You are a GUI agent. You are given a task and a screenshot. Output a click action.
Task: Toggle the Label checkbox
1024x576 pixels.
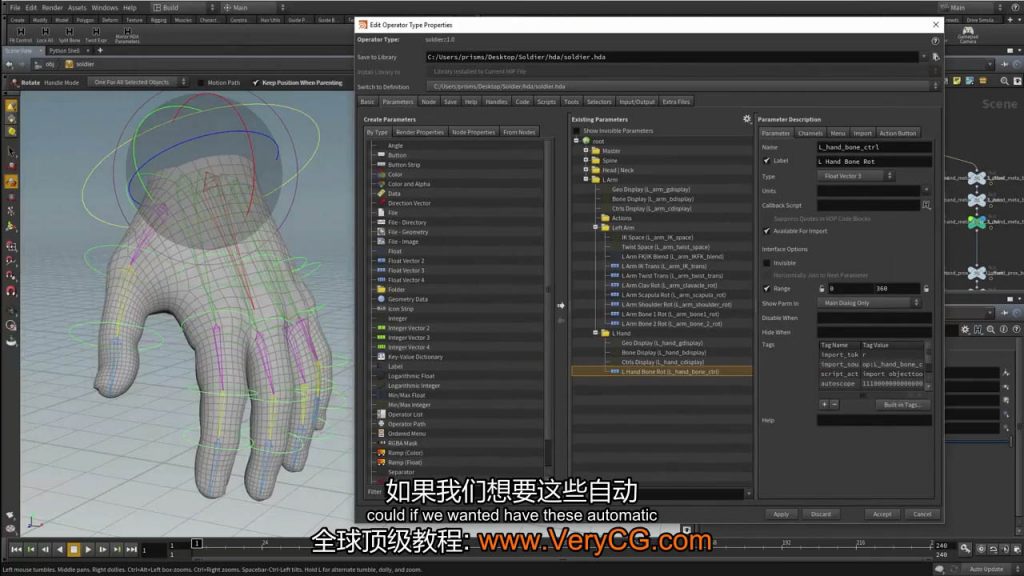[x=767, y=161]
